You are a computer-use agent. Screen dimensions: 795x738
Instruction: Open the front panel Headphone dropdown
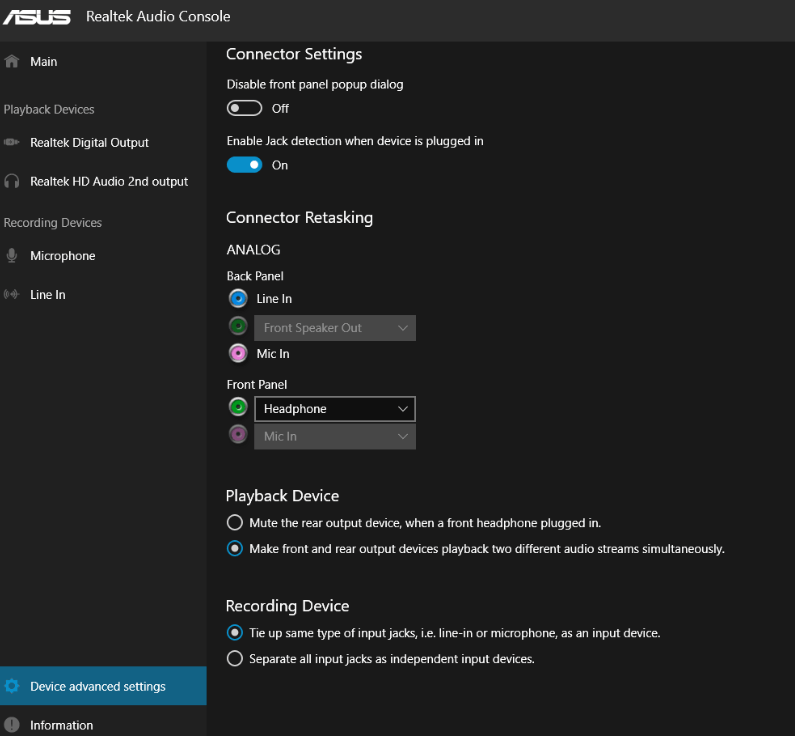[335, 409]
